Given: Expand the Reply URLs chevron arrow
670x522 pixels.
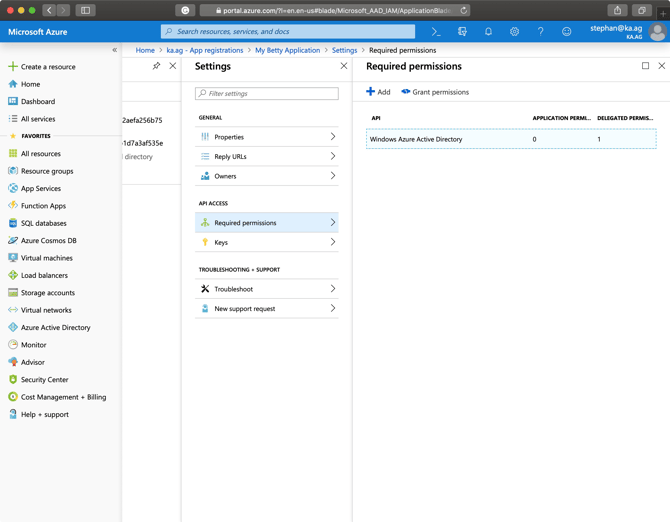Looking at the screenshot, I should [332, 156].
